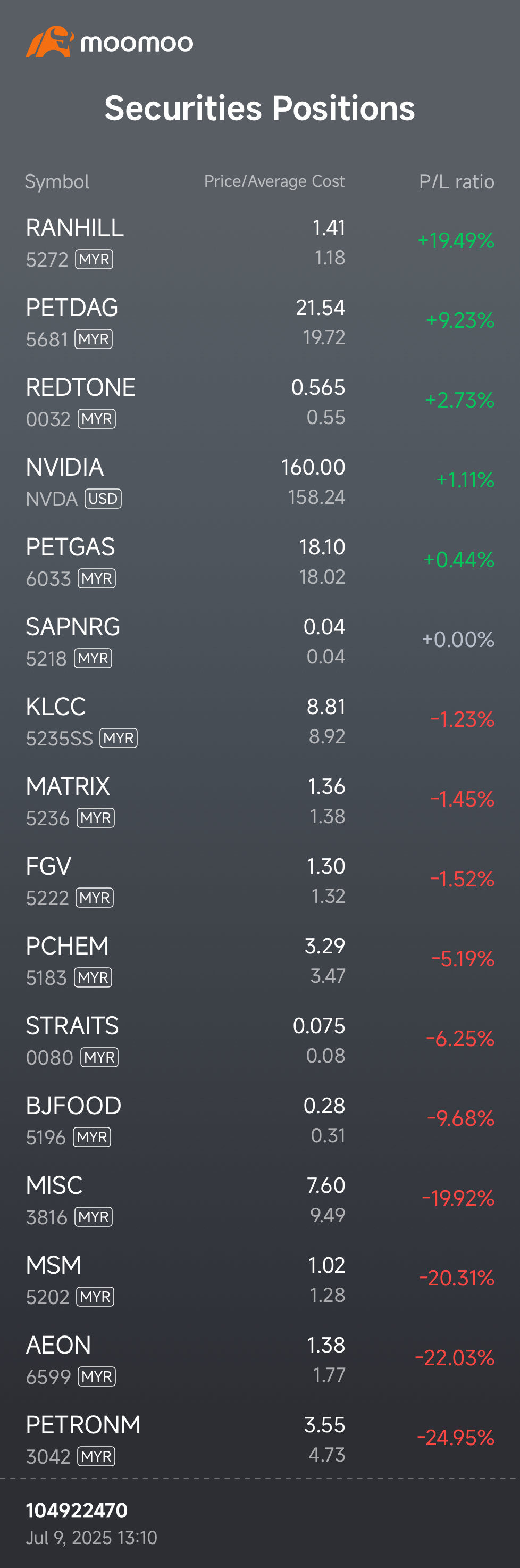Click the MYR badge next to REDTONE 0032
Screen dimensions: 520x1568
pyautogui.click(x=97, y=419)
